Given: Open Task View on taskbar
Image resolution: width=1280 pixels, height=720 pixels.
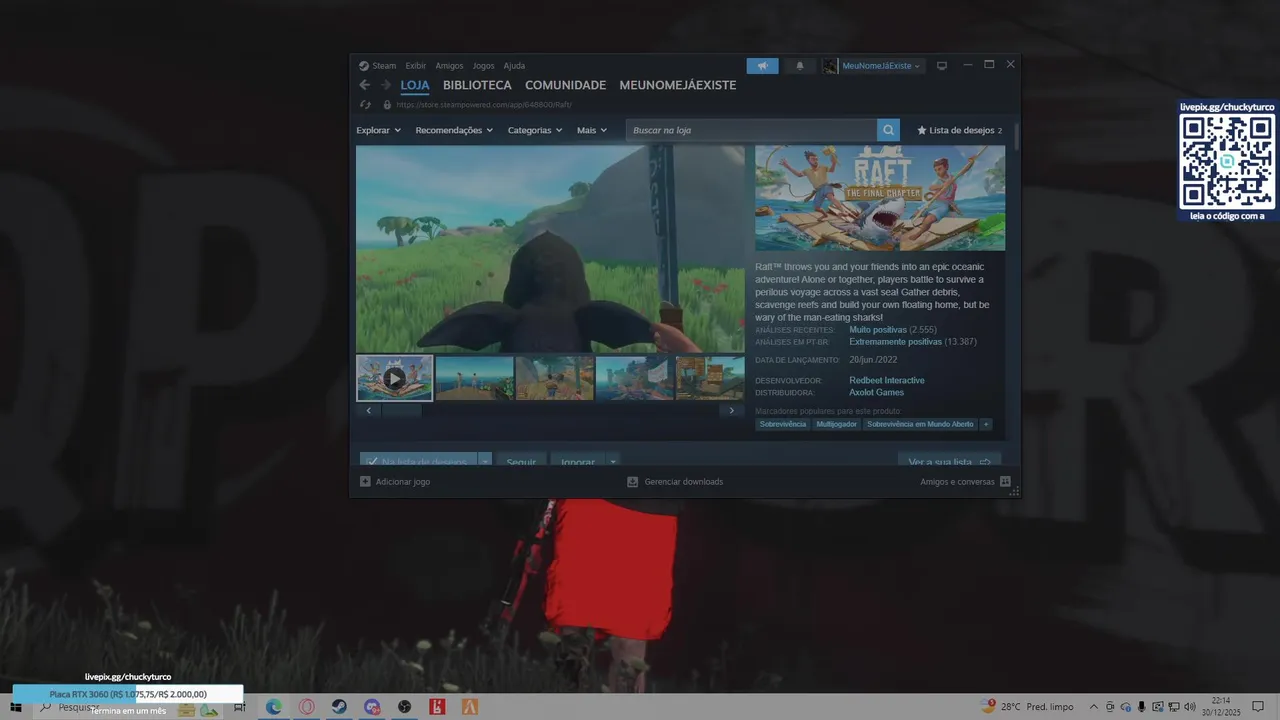Looking at the screenshot, I should click(x=240, y=707).
